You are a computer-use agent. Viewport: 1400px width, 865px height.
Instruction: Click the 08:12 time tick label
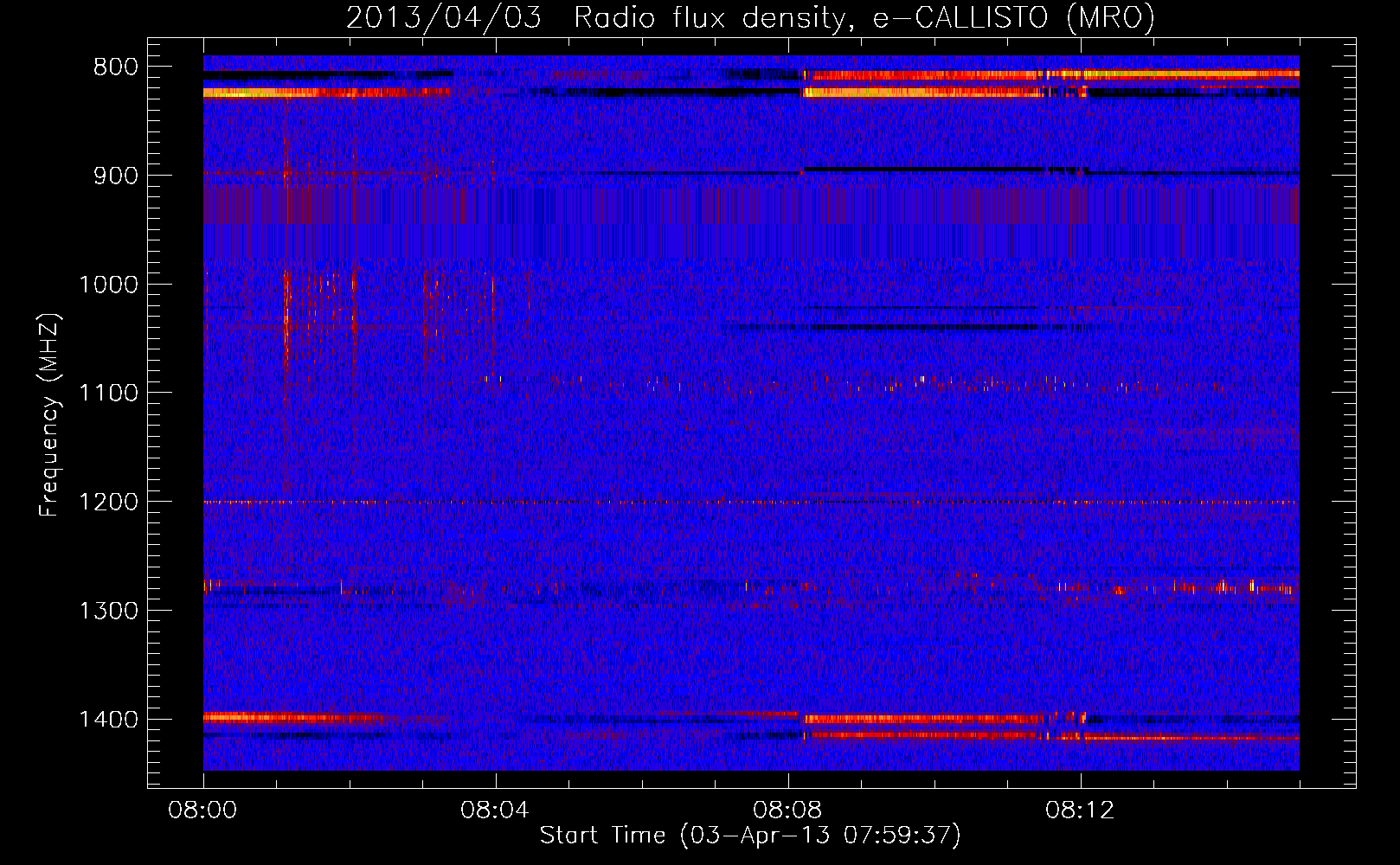[1080, 811]
